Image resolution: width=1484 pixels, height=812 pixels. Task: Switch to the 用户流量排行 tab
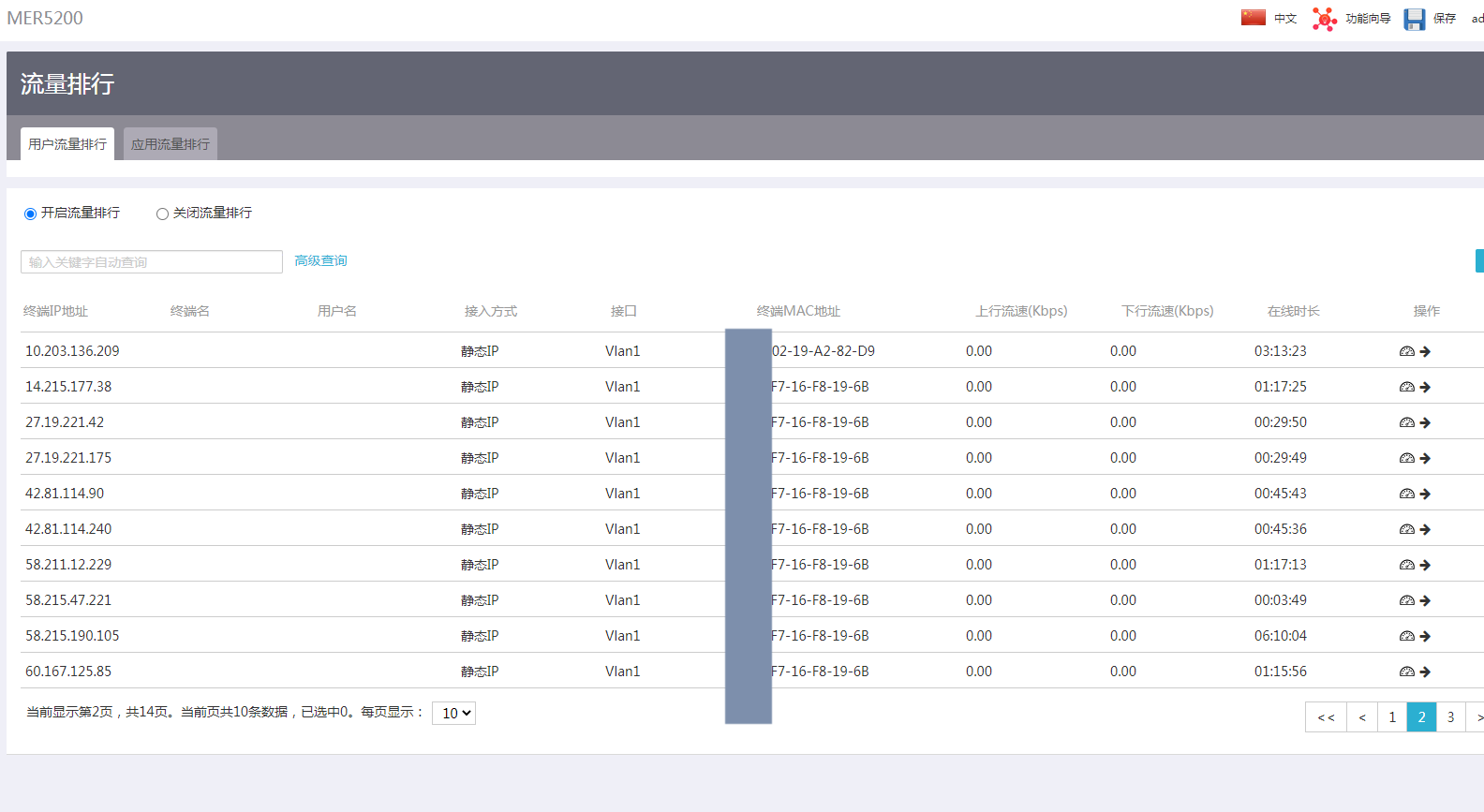67,144
